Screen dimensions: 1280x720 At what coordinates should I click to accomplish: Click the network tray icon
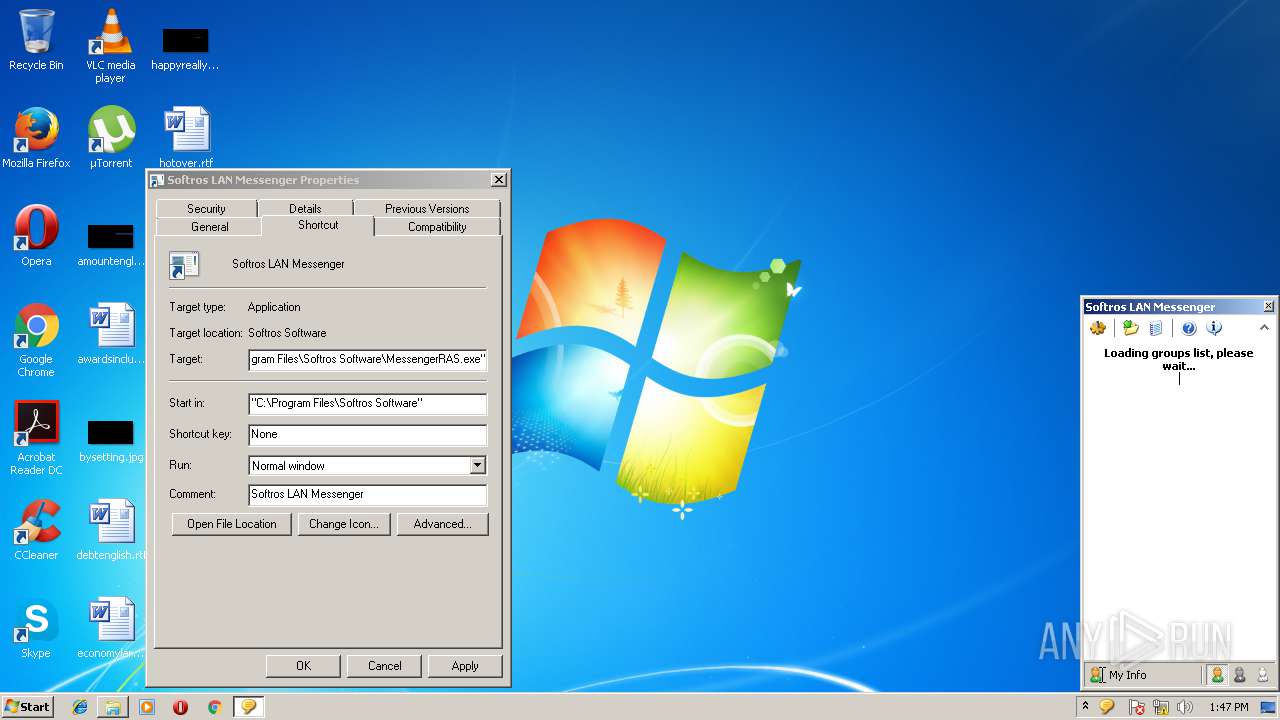[1161, 707]
